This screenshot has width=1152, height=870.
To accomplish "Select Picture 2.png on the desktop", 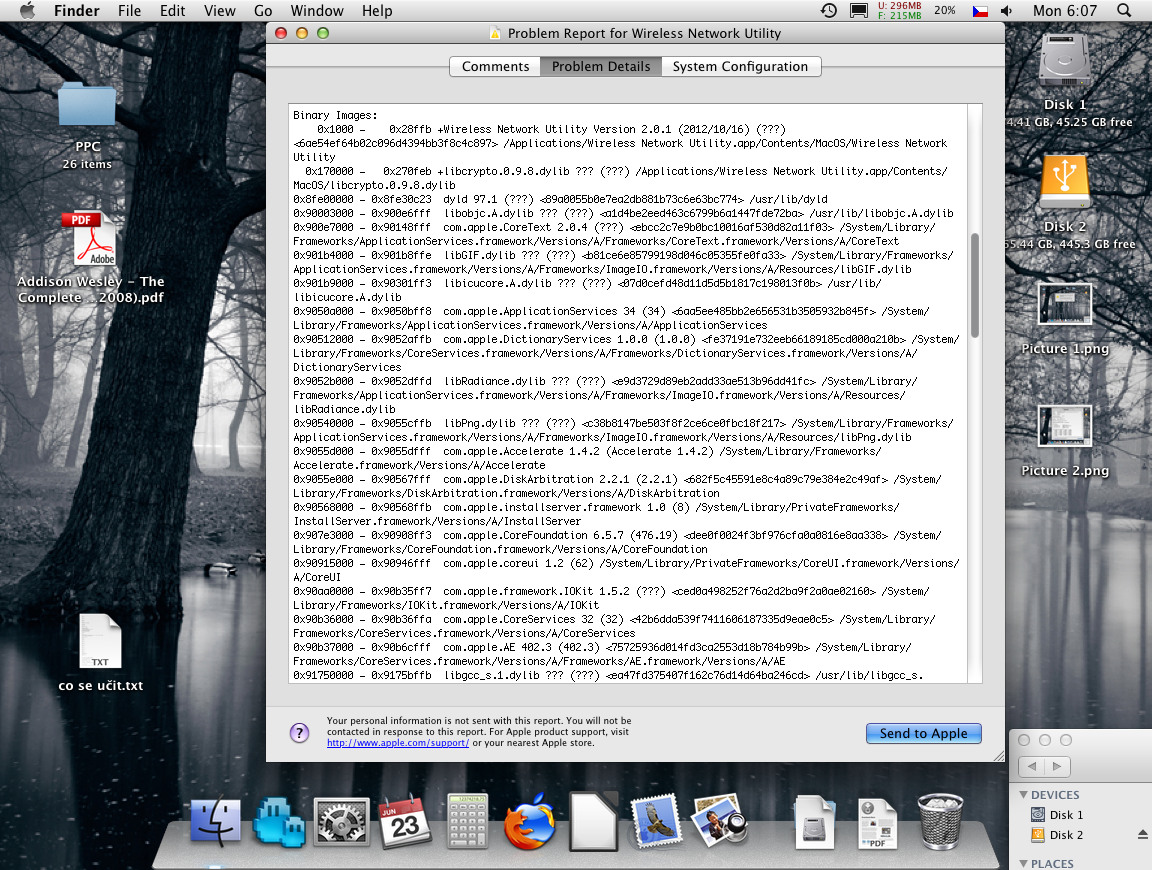I will tap(1065, 426).
